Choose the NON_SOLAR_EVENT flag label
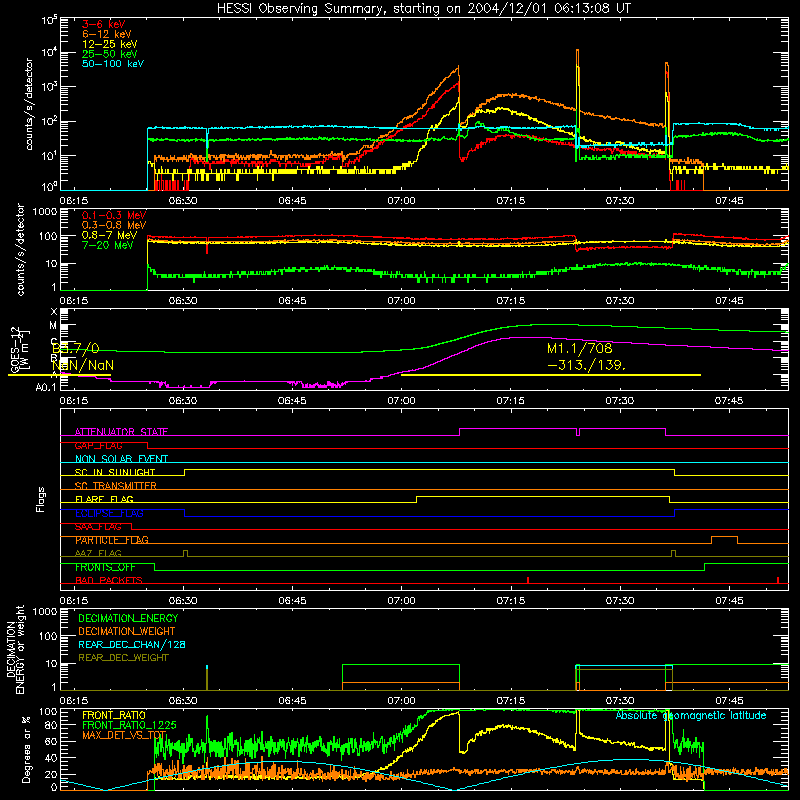This screenshot has width=800, height=800. tap(121, 459)
